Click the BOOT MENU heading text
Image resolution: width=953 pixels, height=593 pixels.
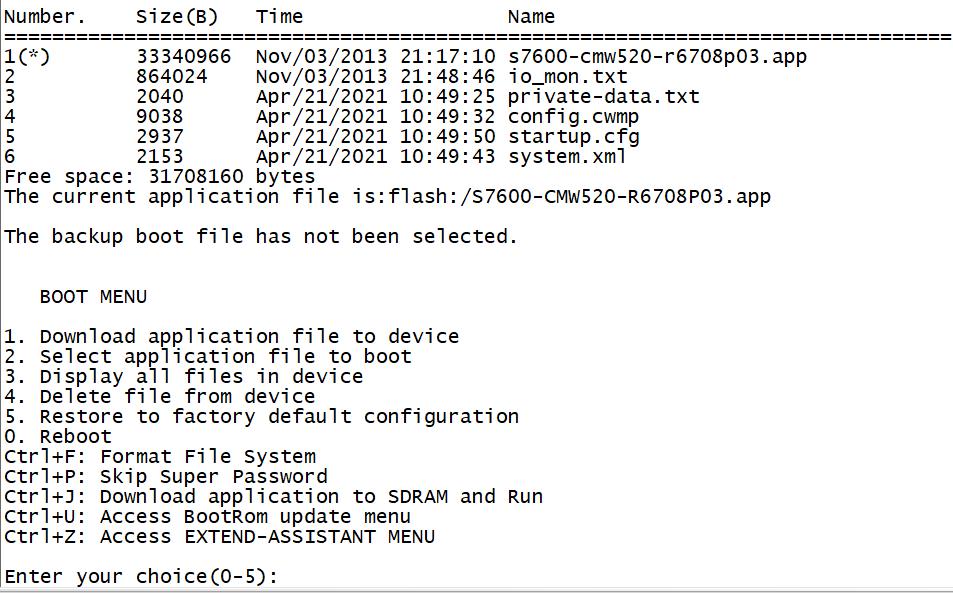tap(93, 297)
